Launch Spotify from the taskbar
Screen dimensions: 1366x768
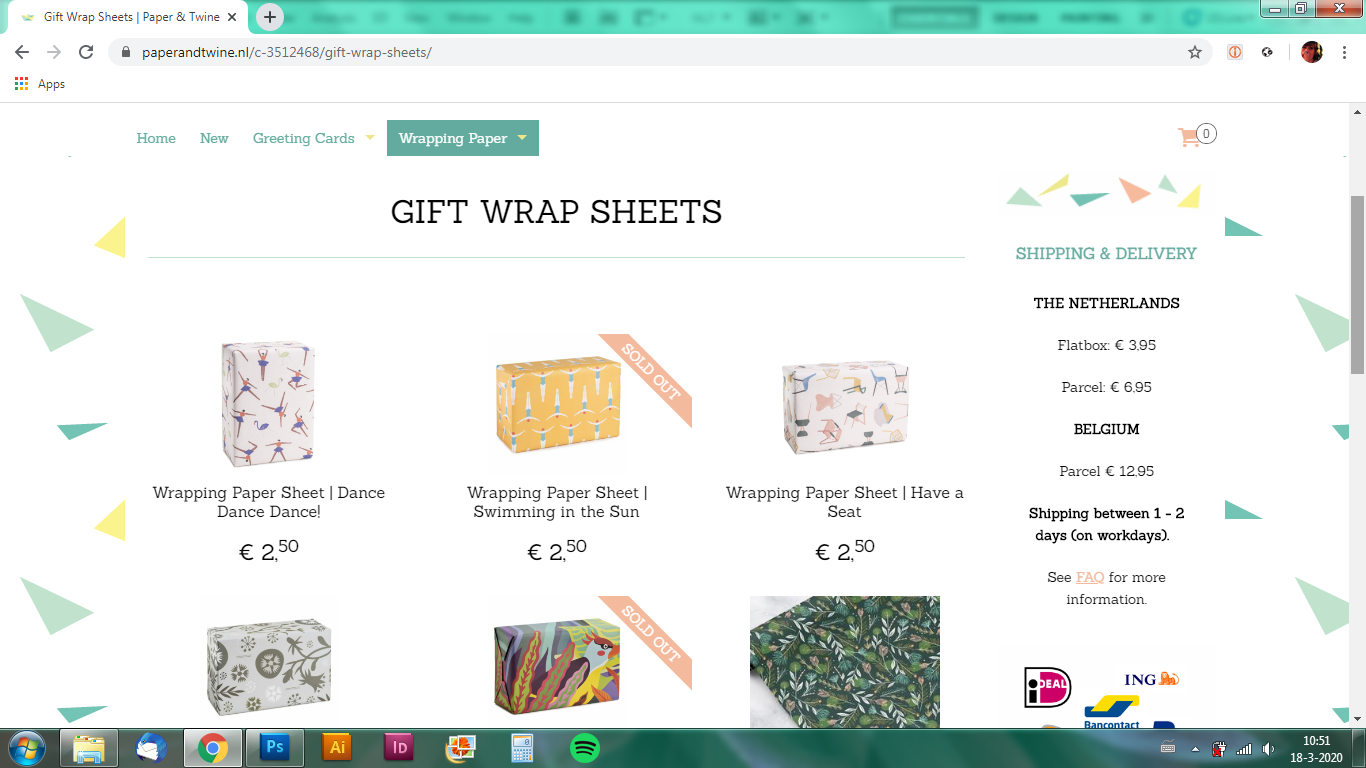[584, 747]
